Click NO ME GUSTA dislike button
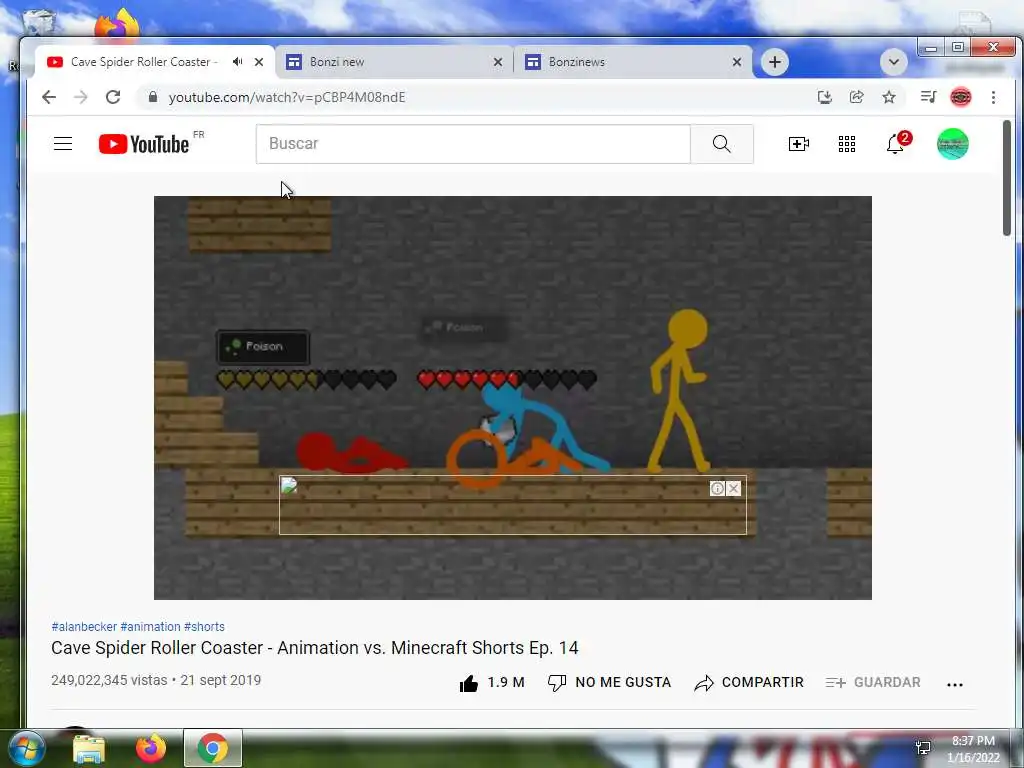 609,682
